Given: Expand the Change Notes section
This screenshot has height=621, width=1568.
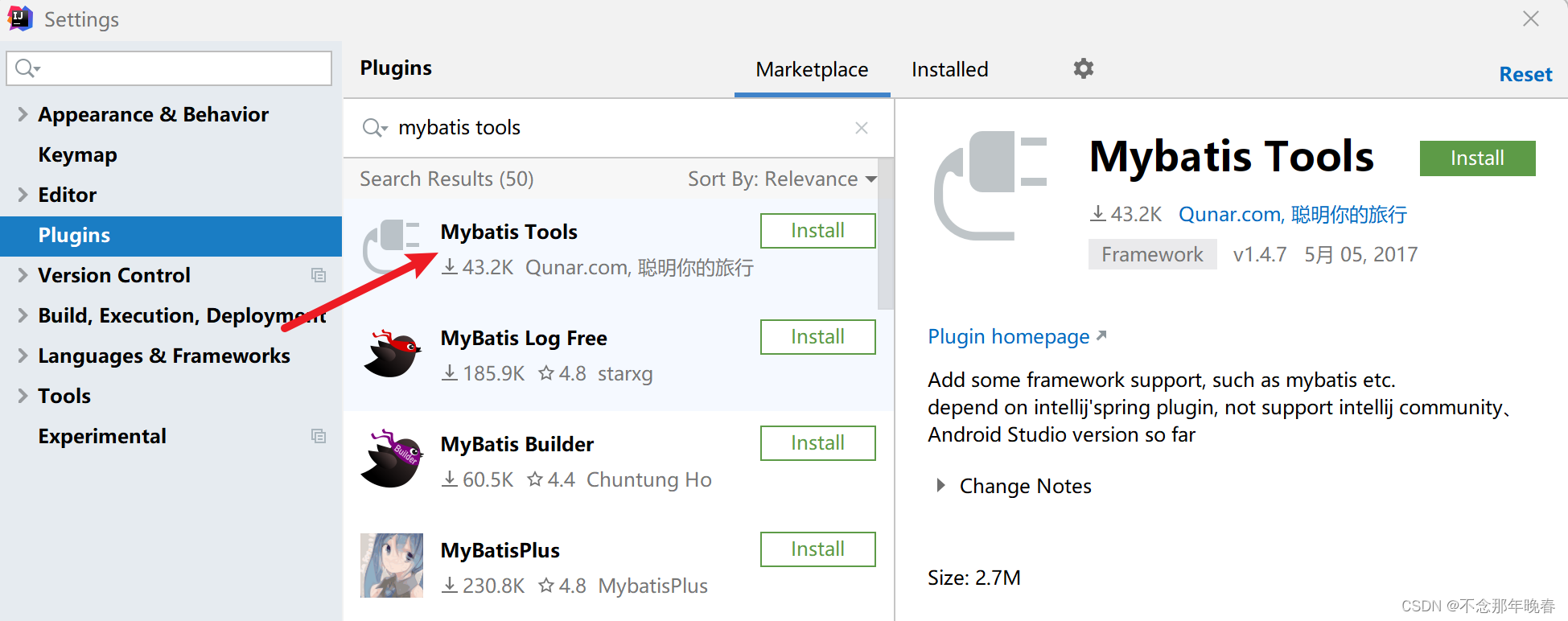Looking at the screenshot, I should point(940,486).
